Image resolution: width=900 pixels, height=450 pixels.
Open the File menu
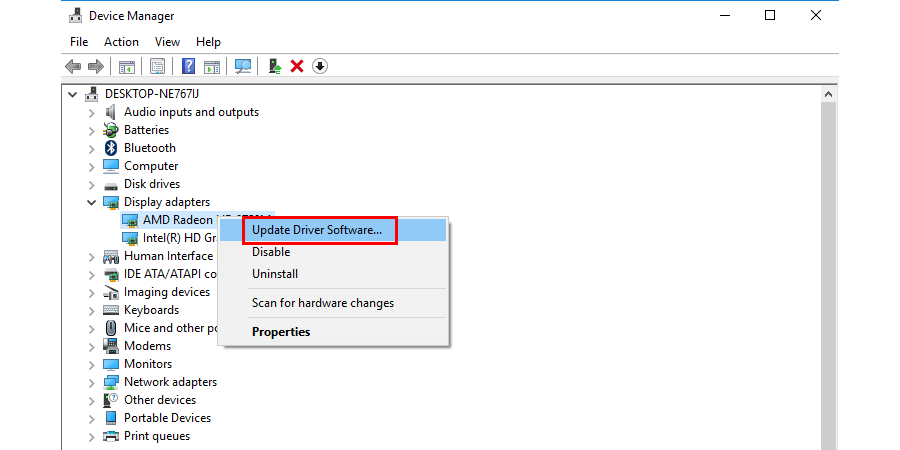(79, 42)
